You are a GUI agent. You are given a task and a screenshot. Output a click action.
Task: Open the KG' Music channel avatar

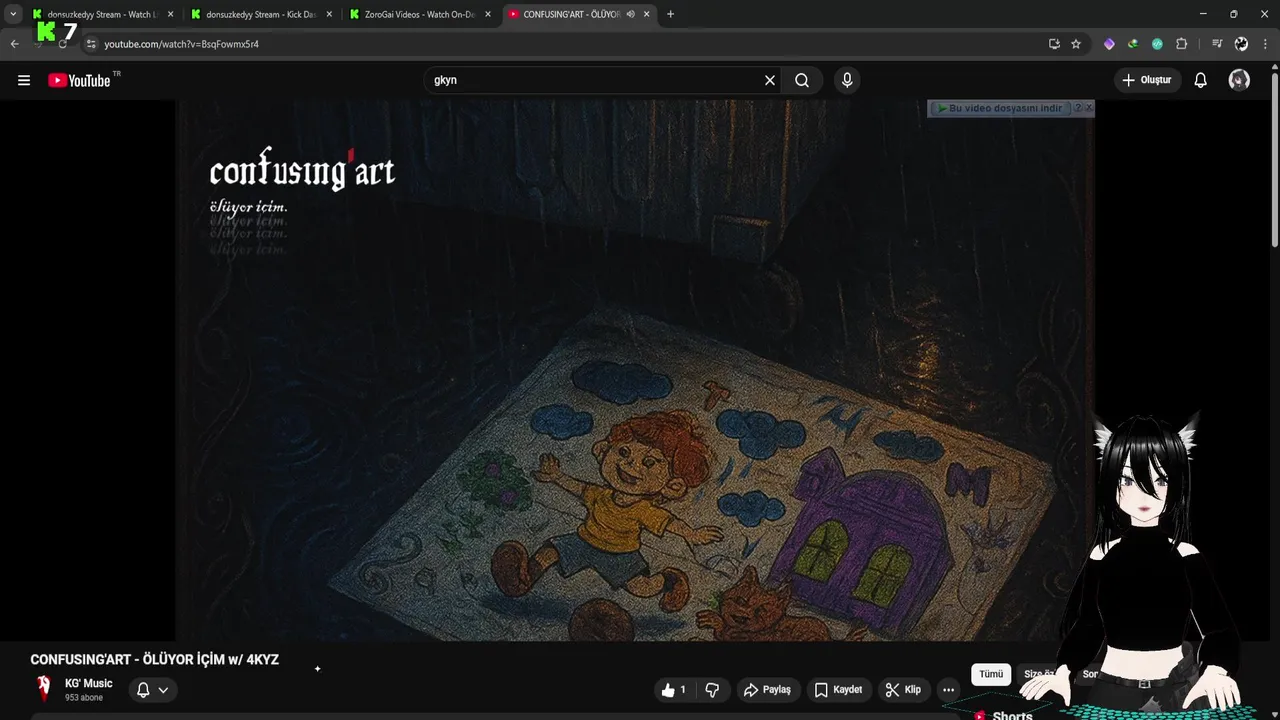tap(43, 688)
